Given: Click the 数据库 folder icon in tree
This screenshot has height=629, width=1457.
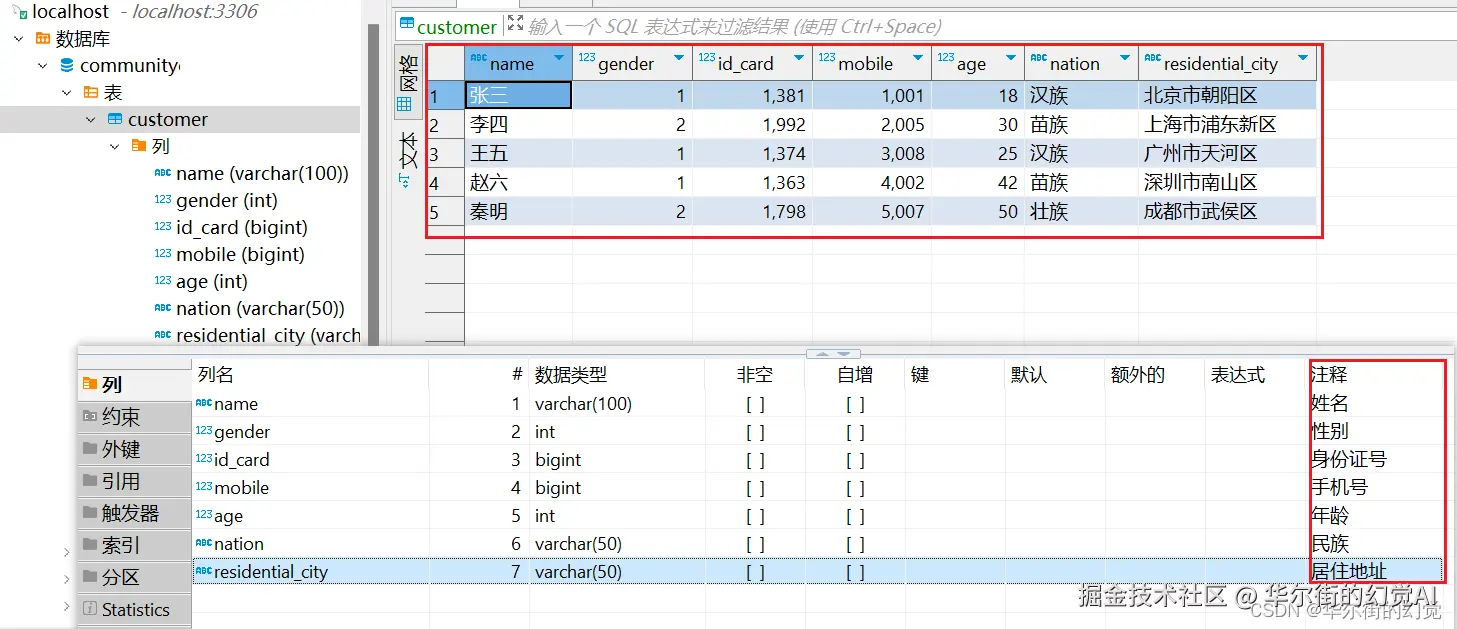Looking at the screenshot, I should point(43,39).
